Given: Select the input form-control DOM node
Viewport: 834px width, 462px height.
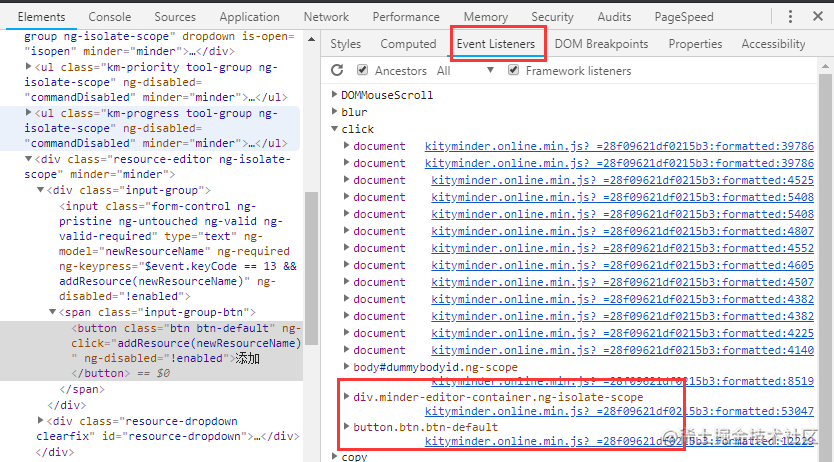Looking at the screenshot, I should (x=178, y=251).
